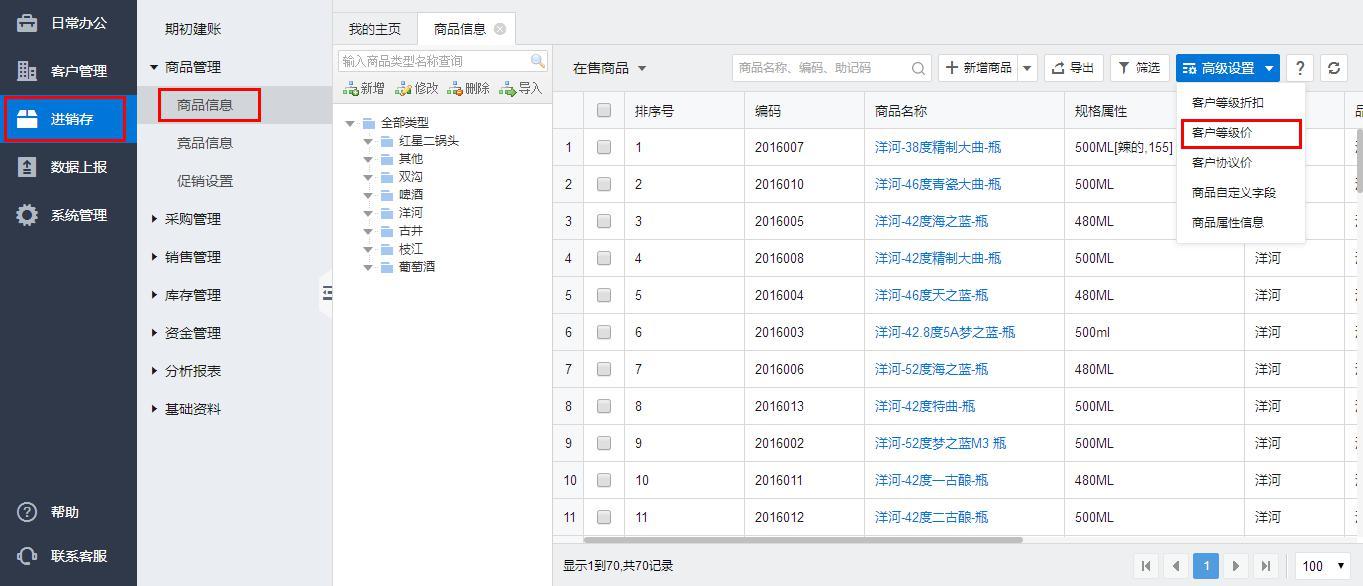The width and height of the screenshot is (1363, 586).
Task: Click the search magnifier in product search
Action: click(x=918, y=68)
